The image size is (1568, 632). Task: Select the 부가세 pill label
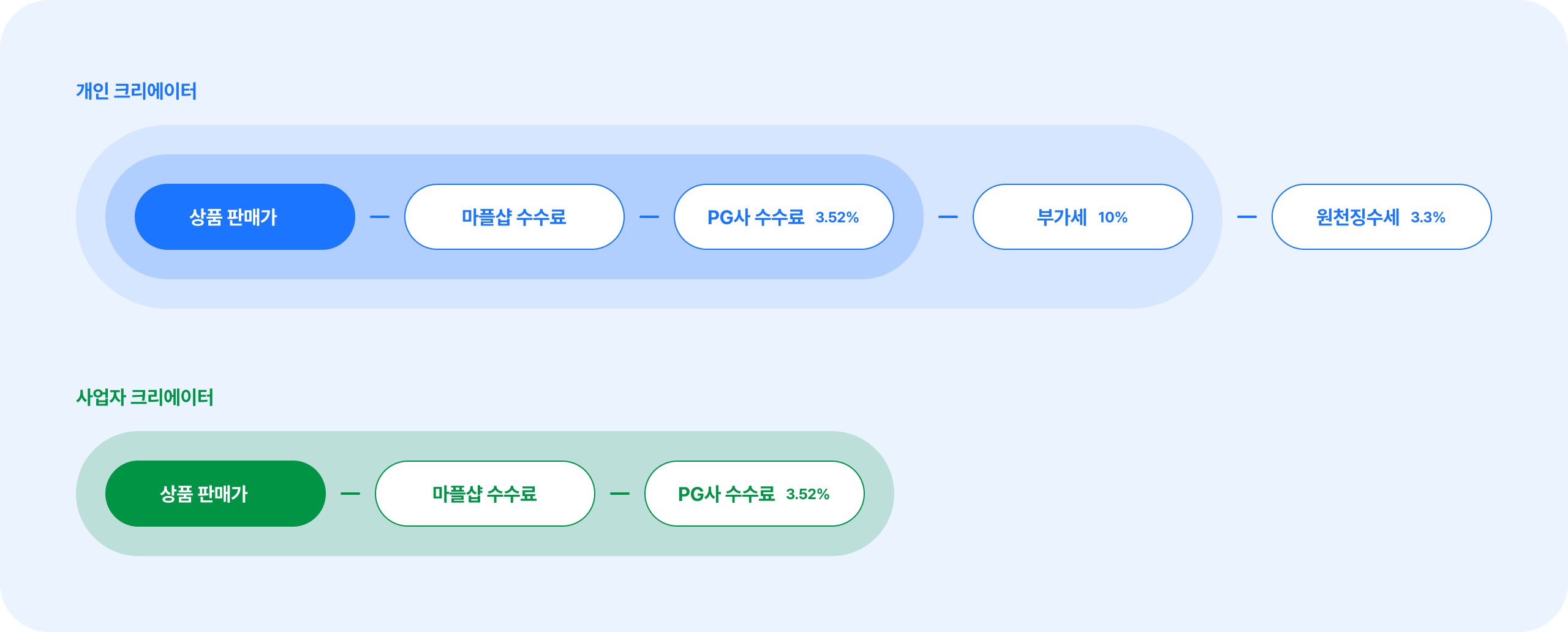(x=1061, y=217)
